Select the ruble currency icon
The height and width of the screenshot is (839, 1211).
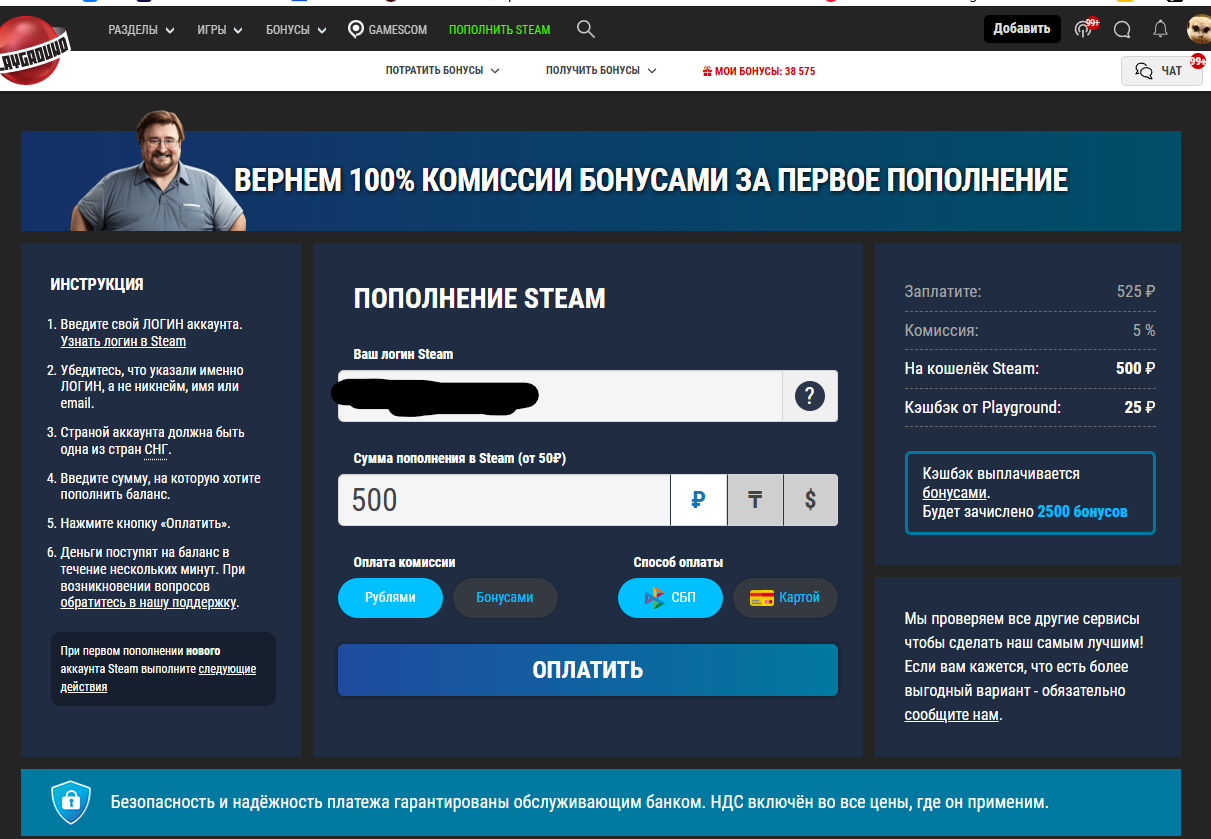(x=698, y=500)
